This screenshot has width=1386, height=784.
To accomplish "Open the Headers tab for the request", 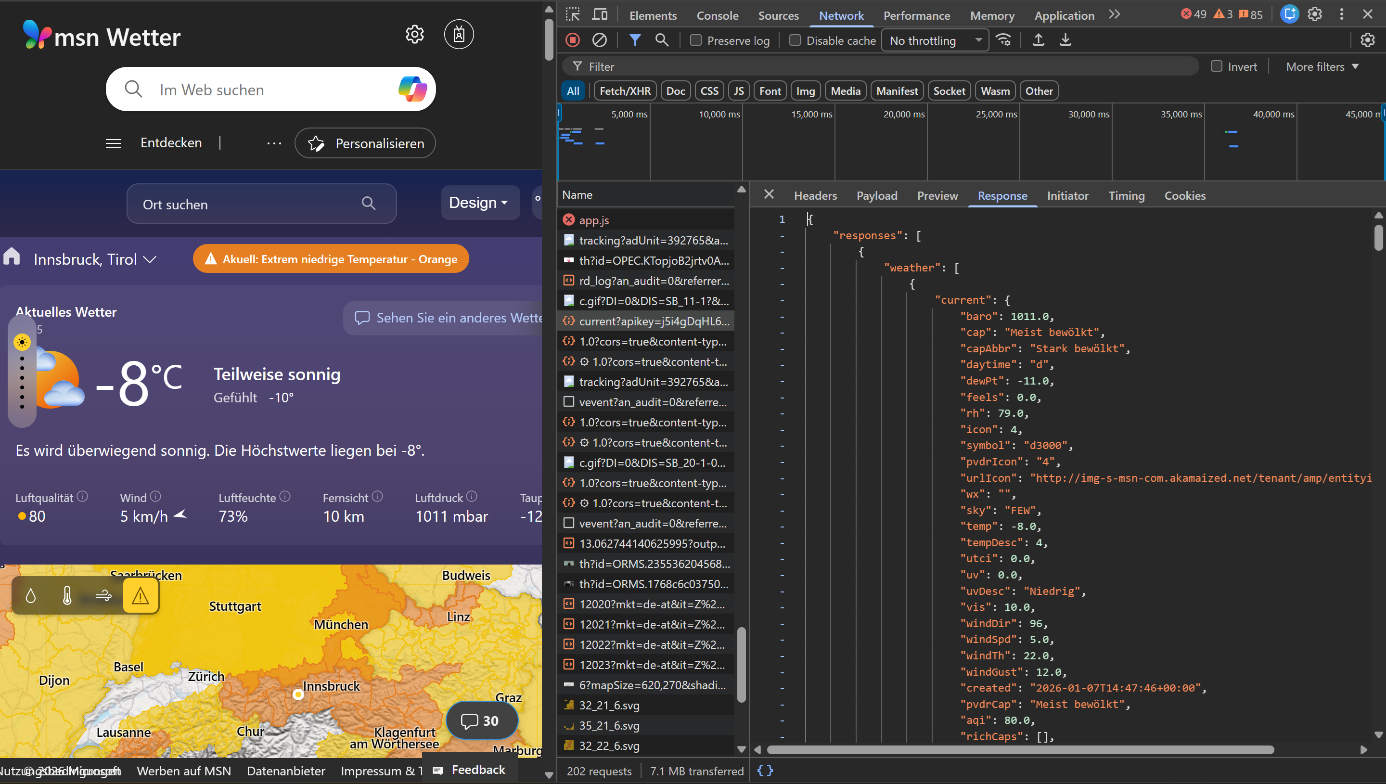I will point(815,196).
